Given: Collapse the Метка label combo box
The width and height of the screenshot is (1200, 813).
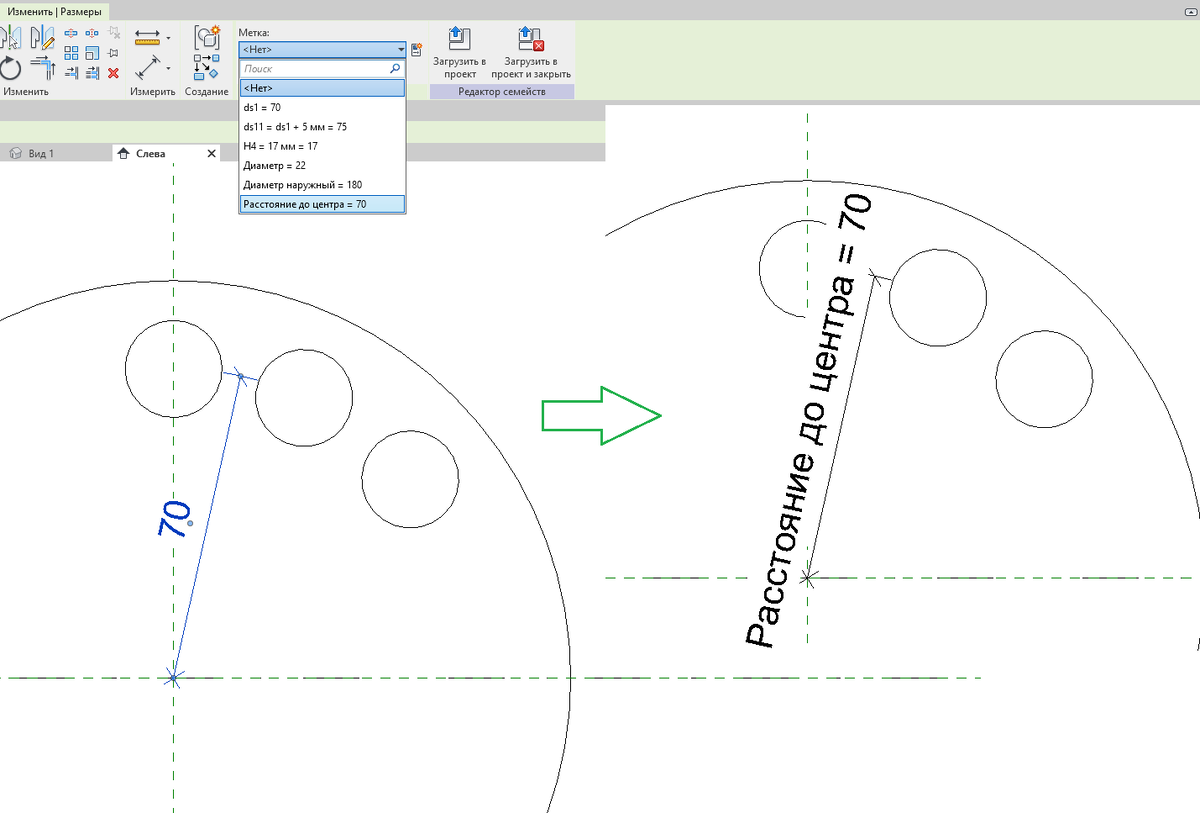Looking at the screenshot, I should tap(401, 49).
